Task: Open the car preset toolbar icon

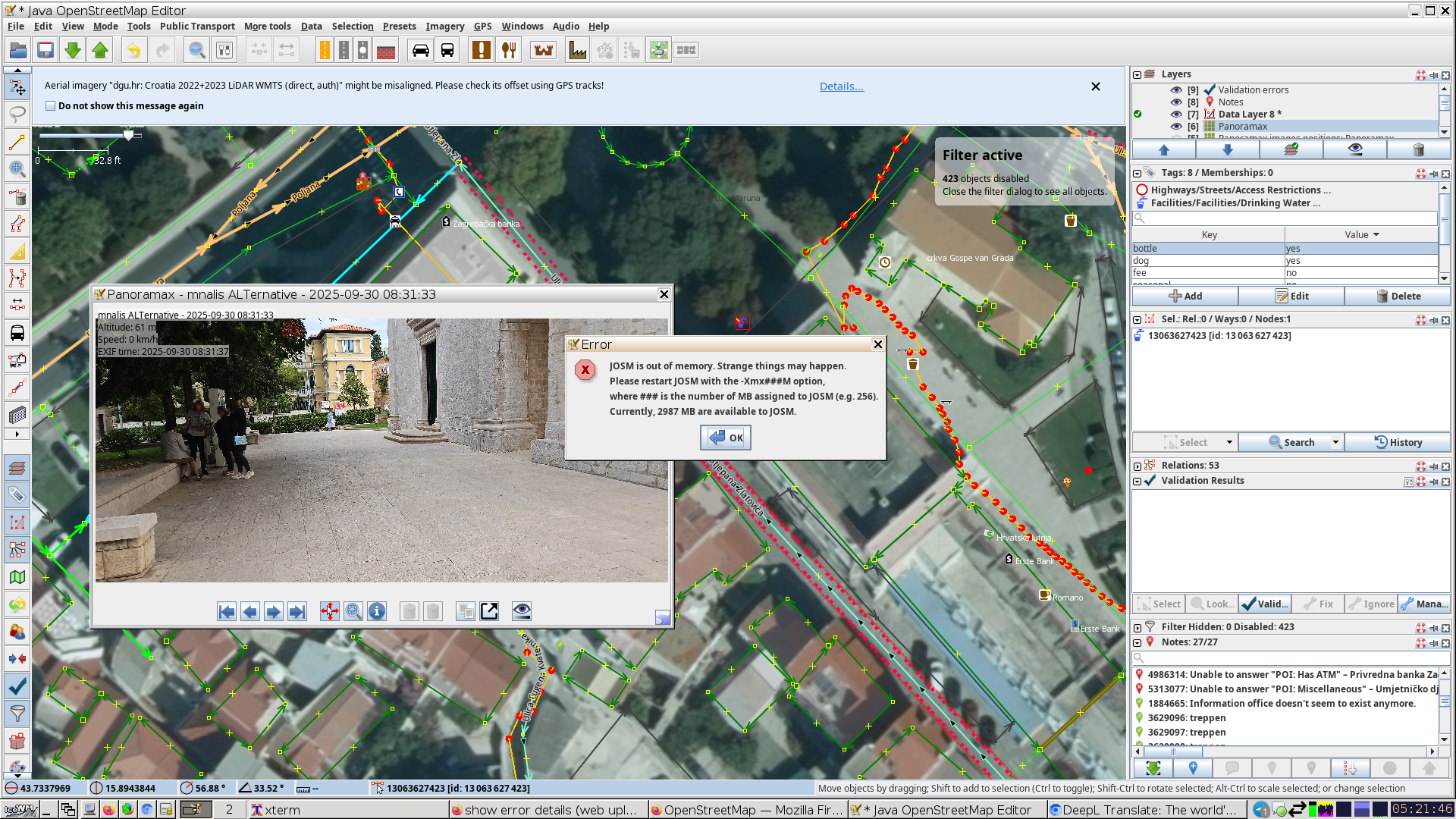Action: pyautogui.click(x=420, y=51)
